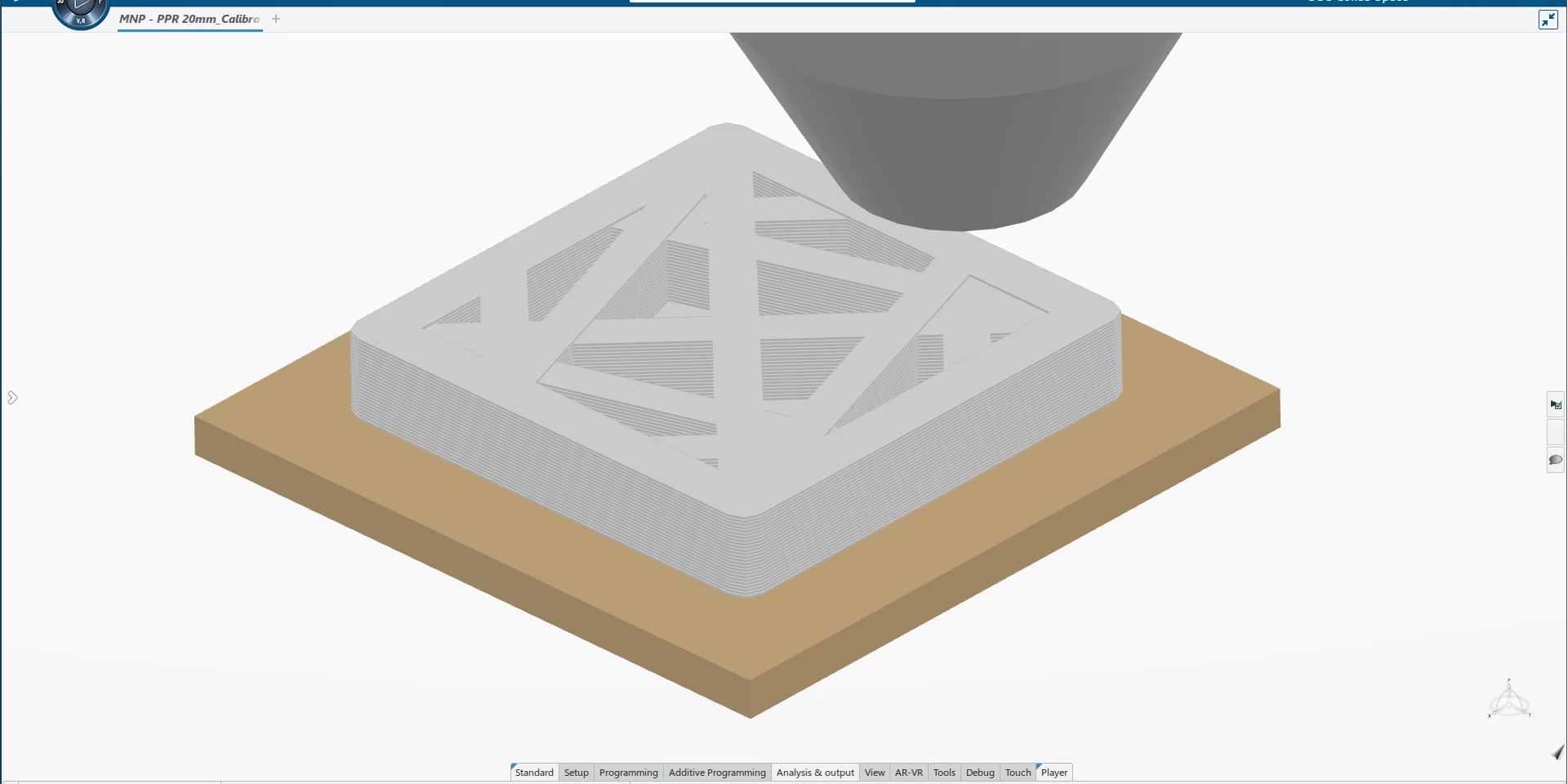Open the speech bubble comment icon
This screenshot has width=1568, height=784.
pyautogui.click(x=1555, y=460)
